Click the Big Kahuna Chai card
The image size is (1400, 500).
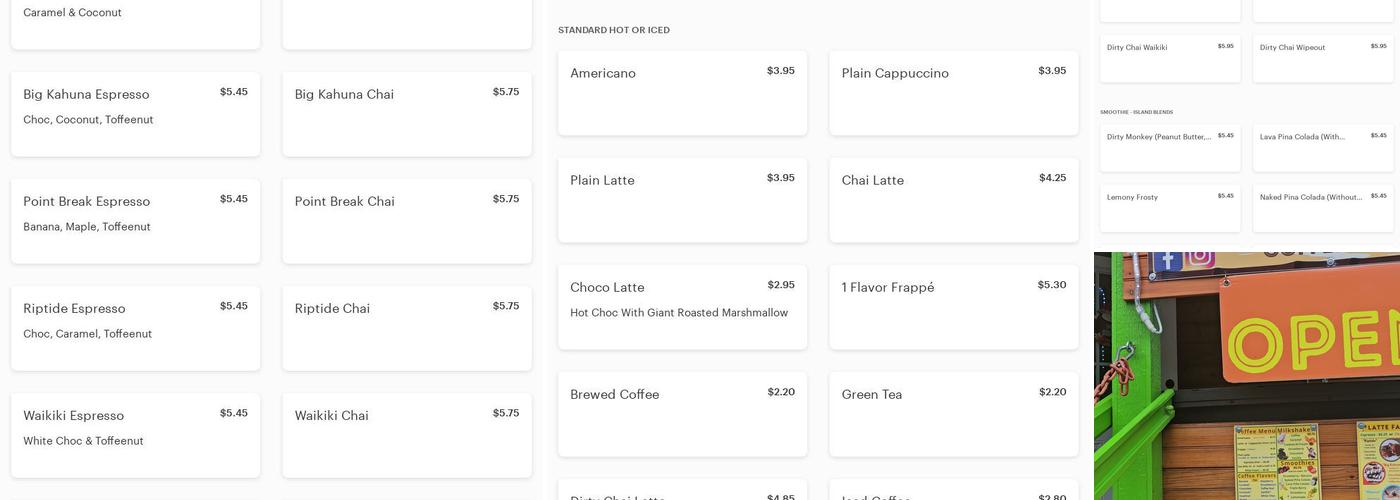tap(407, 114)
